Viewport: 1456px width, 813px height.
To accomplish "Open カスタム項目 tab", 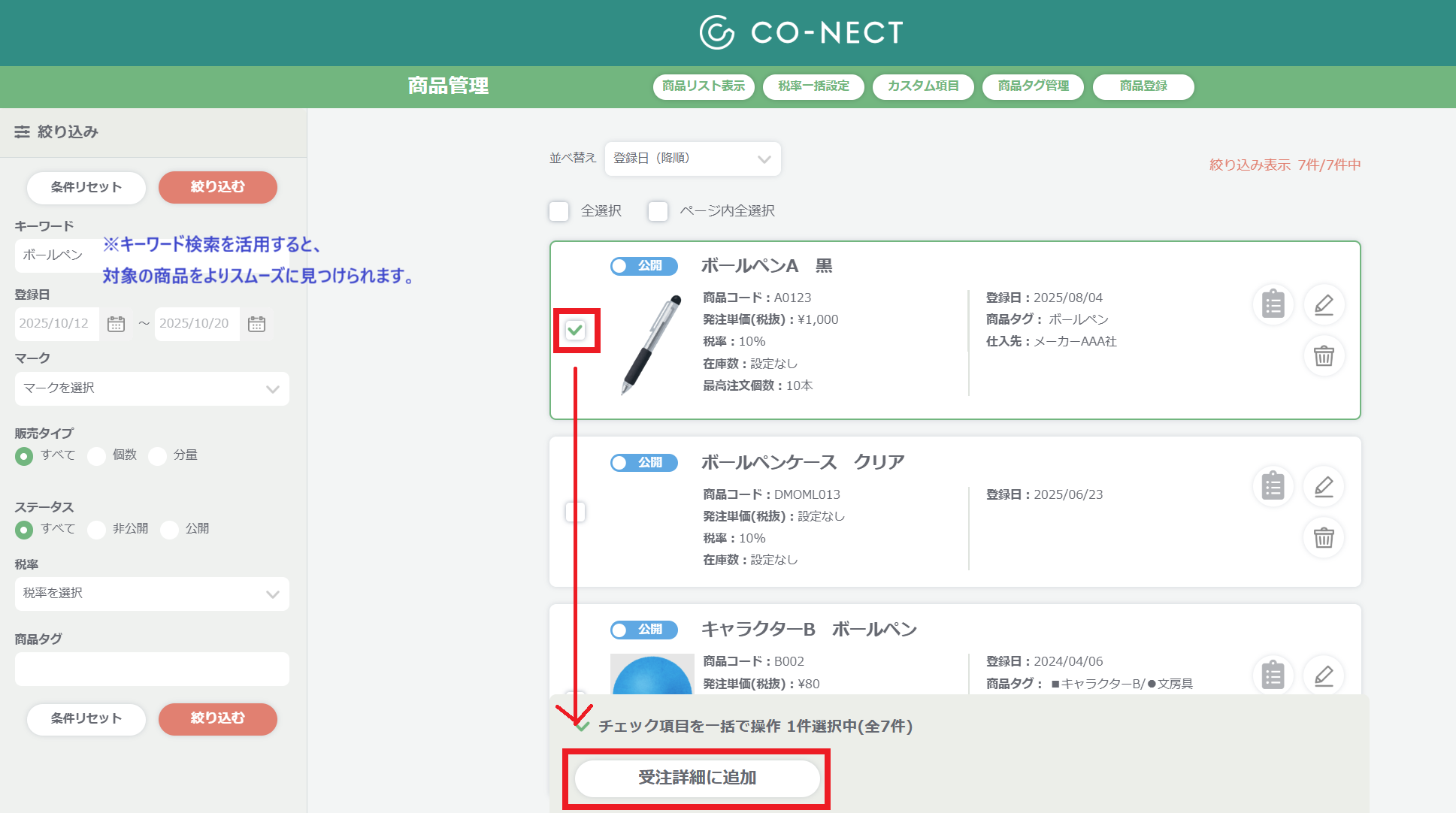I will tap(923, 86).
